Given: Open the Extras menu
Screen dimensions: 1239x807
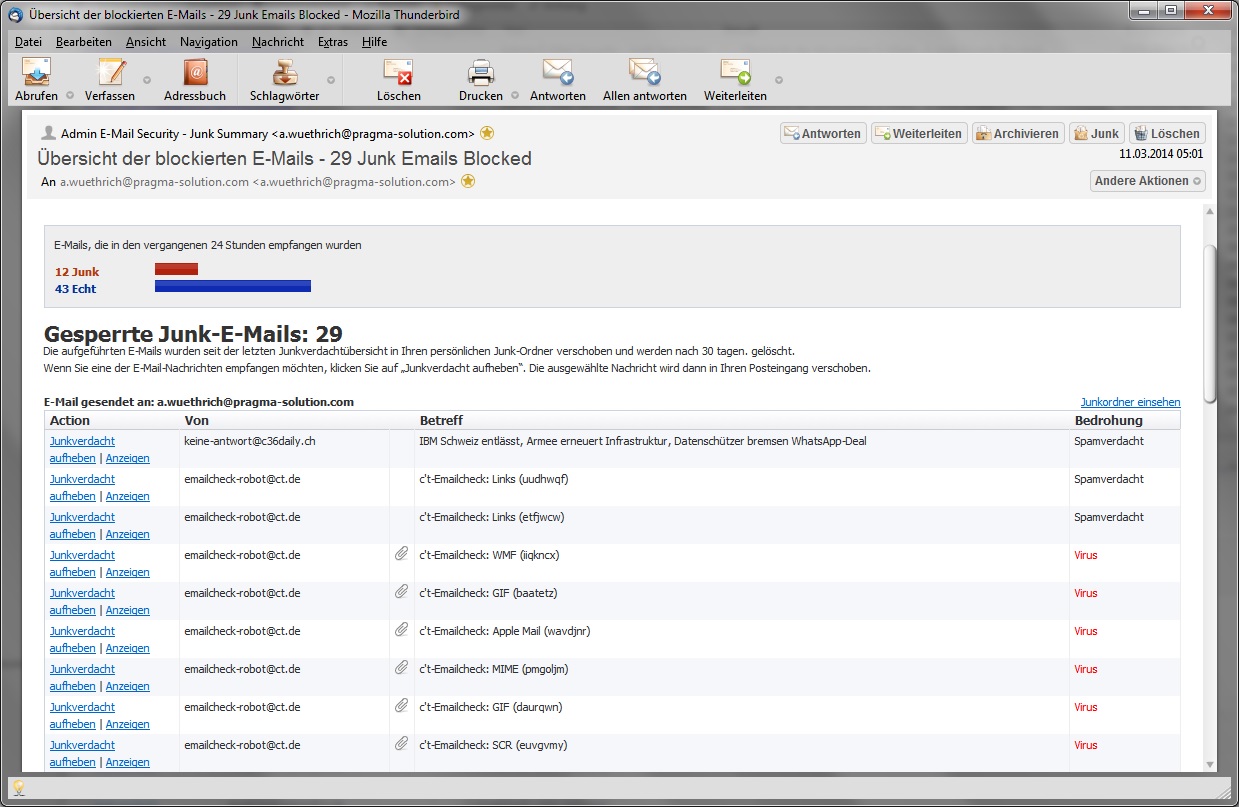Looking at the screenshot, I should click(333, 42).
